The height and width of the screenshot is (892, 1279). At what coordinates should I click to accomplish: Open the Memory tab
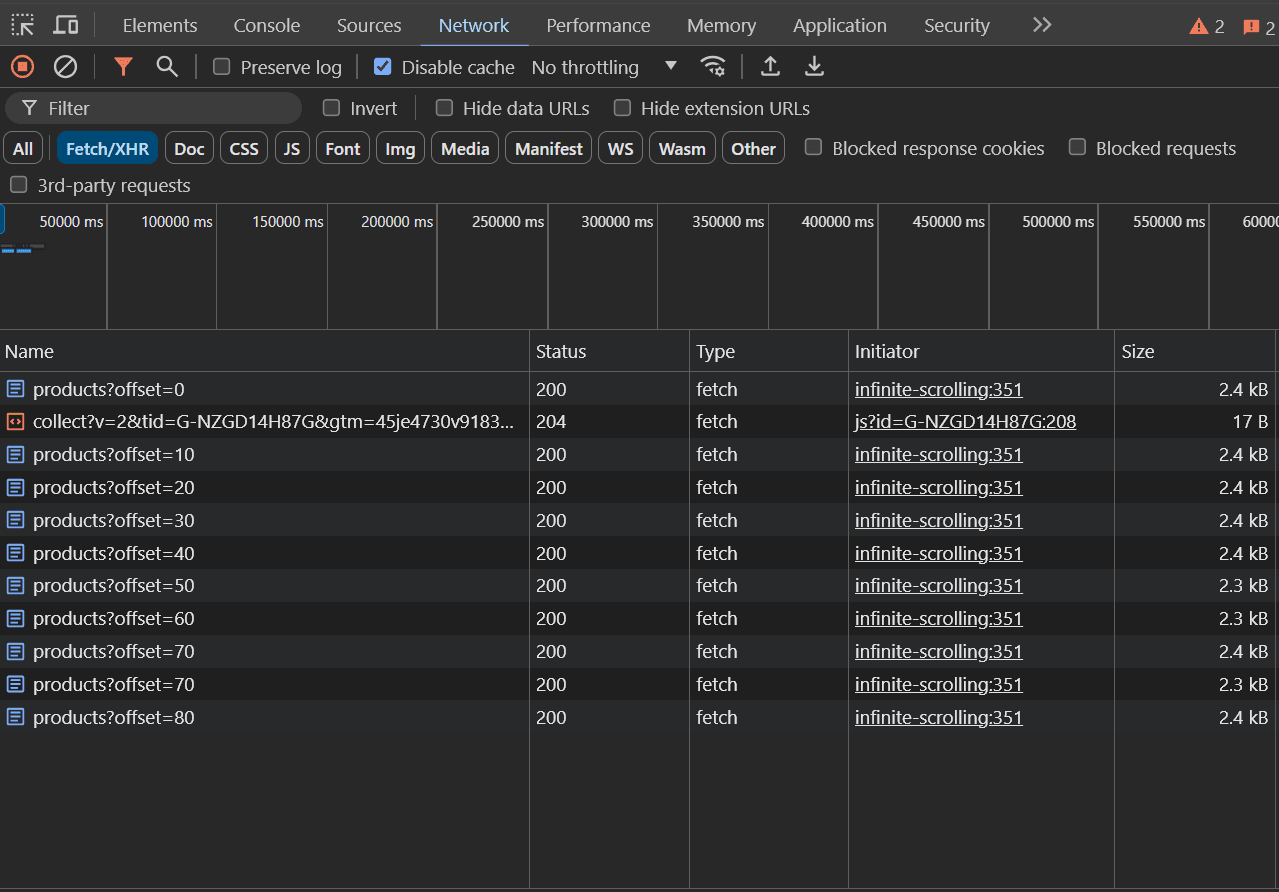tap(721, 26)
